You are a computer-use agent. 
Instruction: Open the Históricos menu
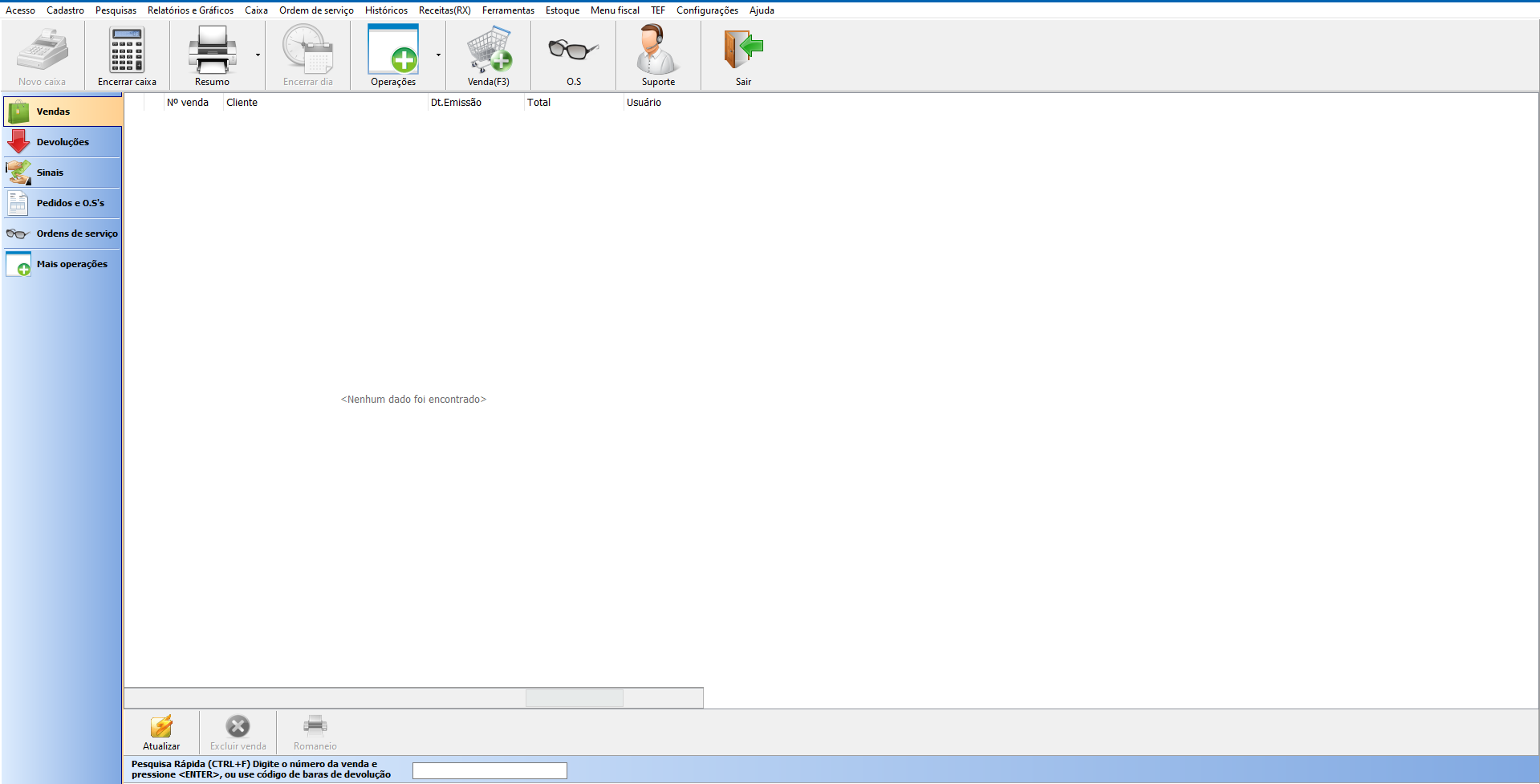[386, 10]
